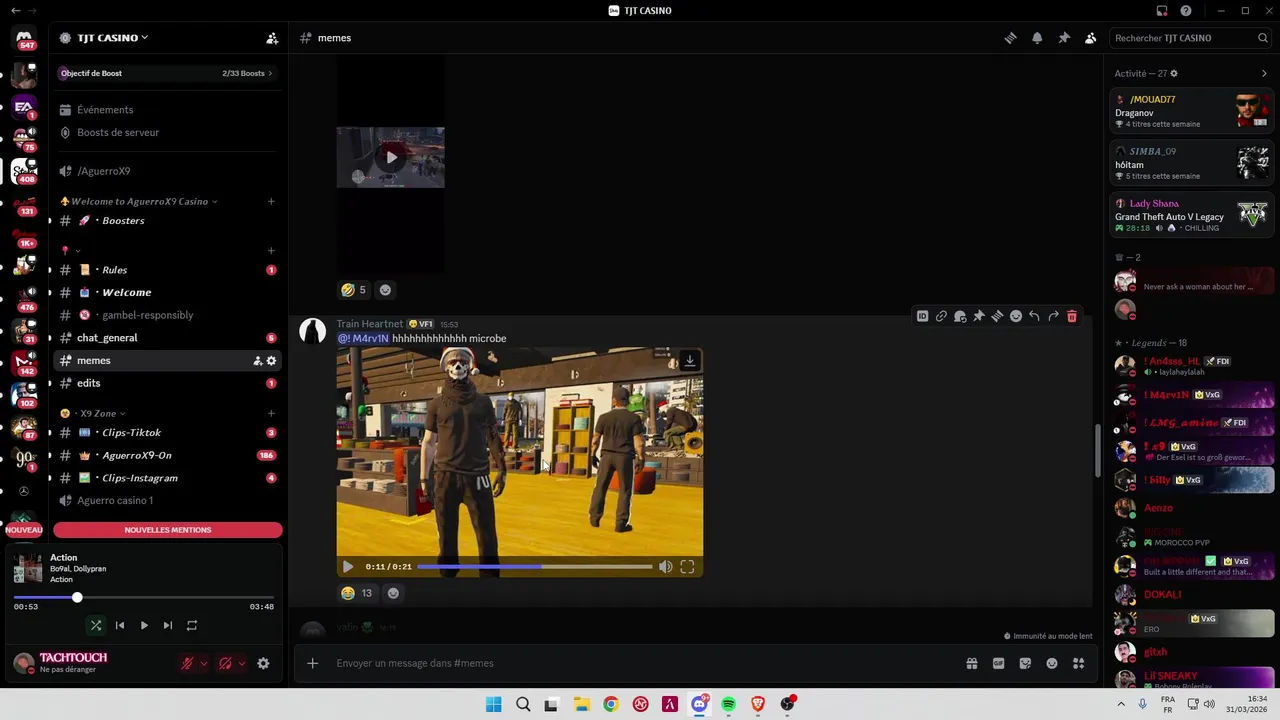Image resolution: width=1280 pixels, height=720 pixels.
Task: Open Chrome from Windows taskbar
Action: click(611, 704)
